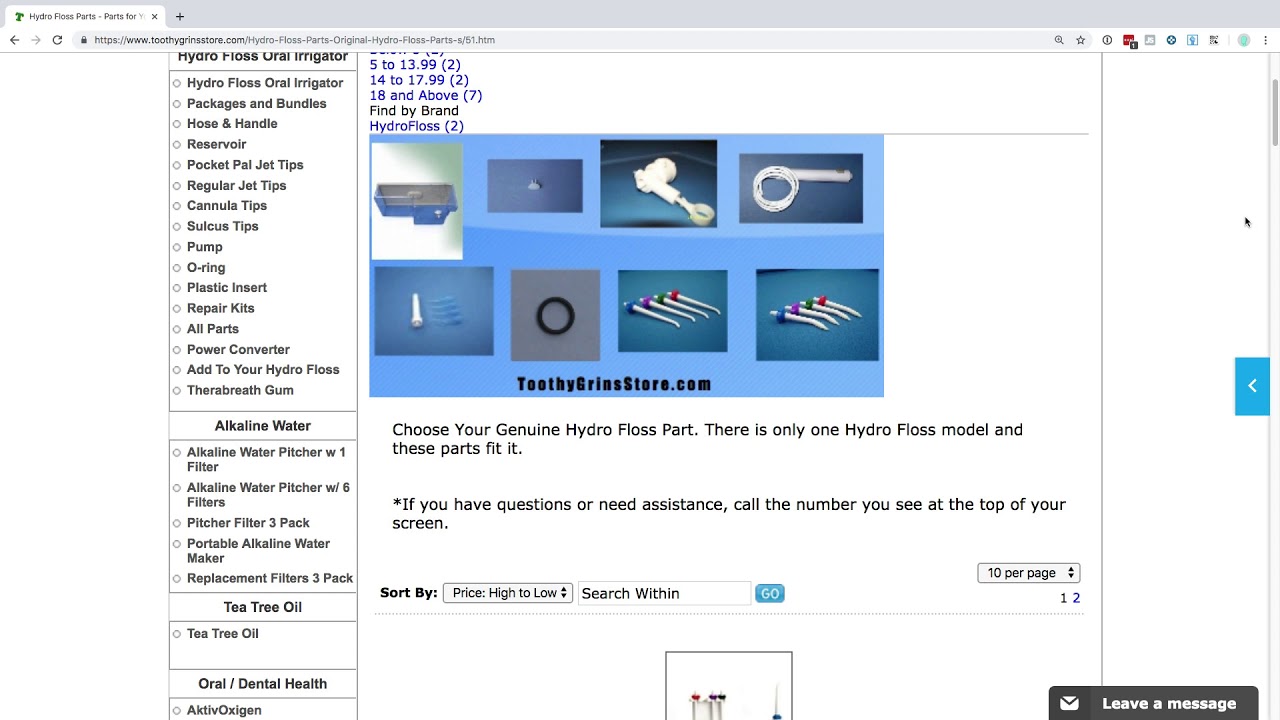Click the URL in the address bar
This screenshot has height=720, width=1280.
(295, 40)
